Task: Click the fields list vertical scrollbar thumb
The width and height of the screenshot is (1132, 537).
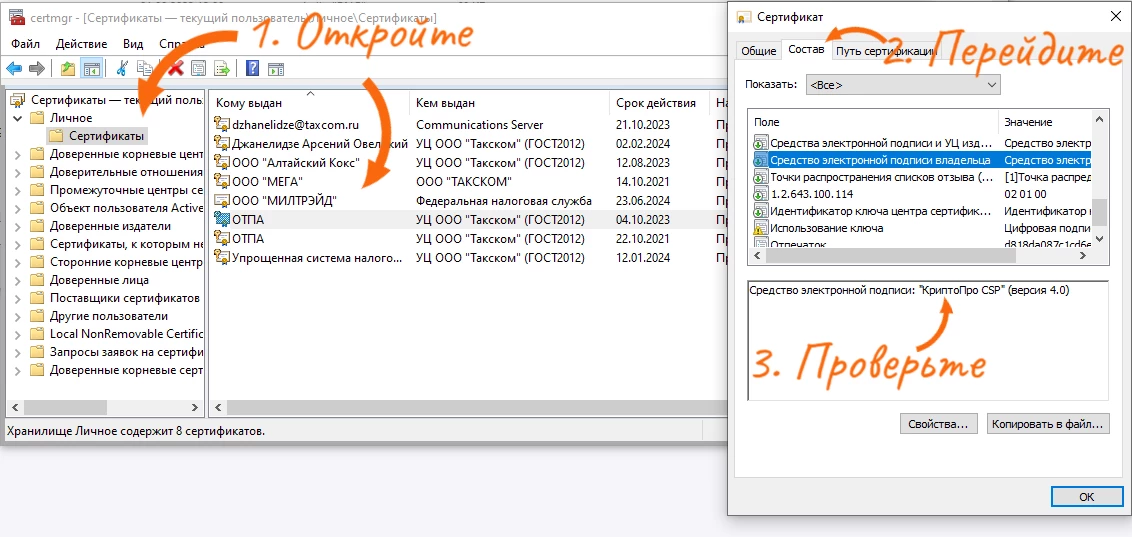Action: [x=1100, y=212]
